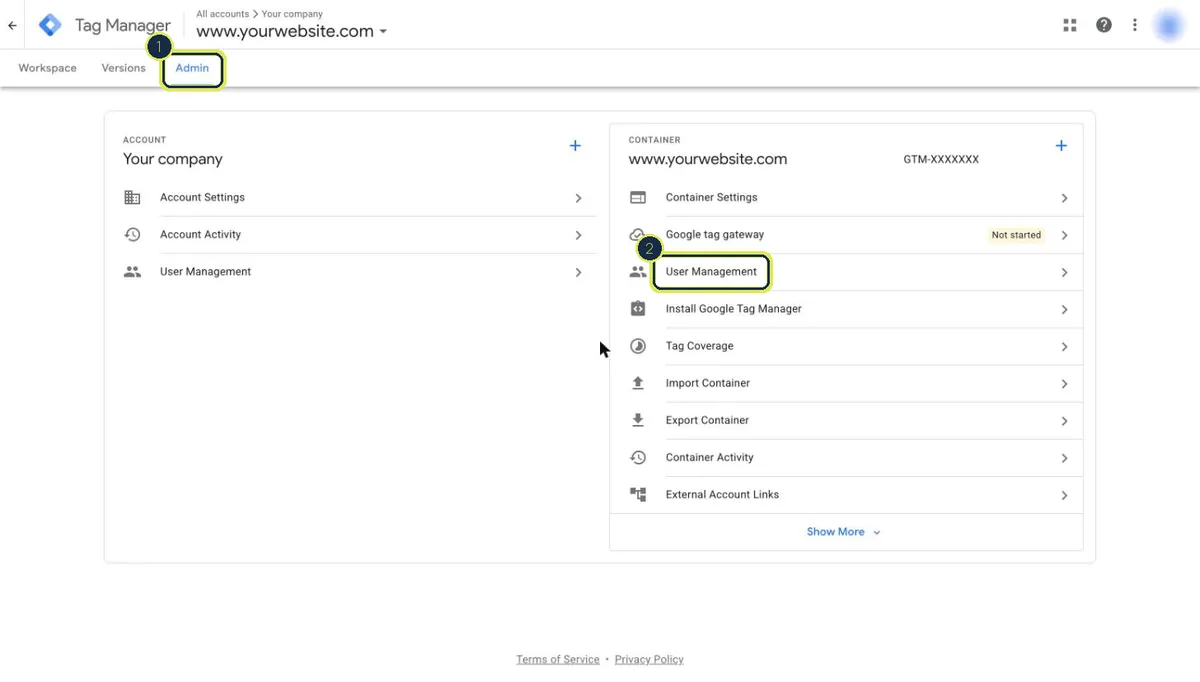
Task: Click the GTM-XXXXXXX container ID
Action: point(941,159)
